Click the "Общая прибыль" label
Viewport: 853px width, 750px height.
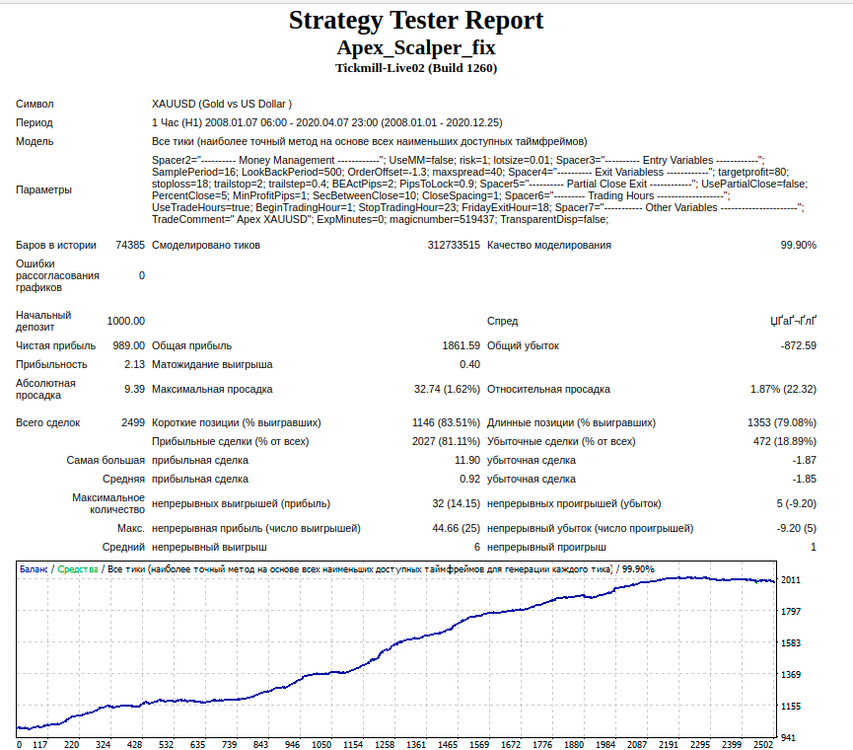coord(191,346)
